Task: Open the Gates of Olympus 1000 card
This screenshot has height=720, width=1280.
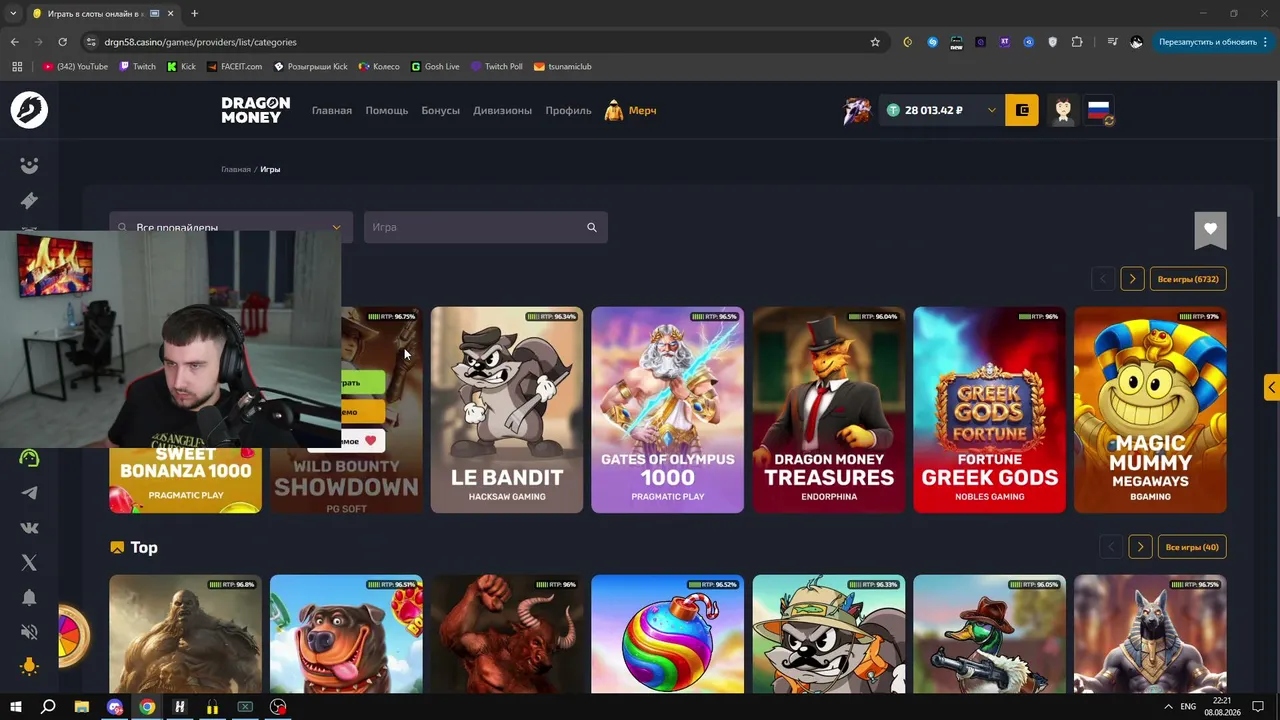Action: click(x=668, y=410)
